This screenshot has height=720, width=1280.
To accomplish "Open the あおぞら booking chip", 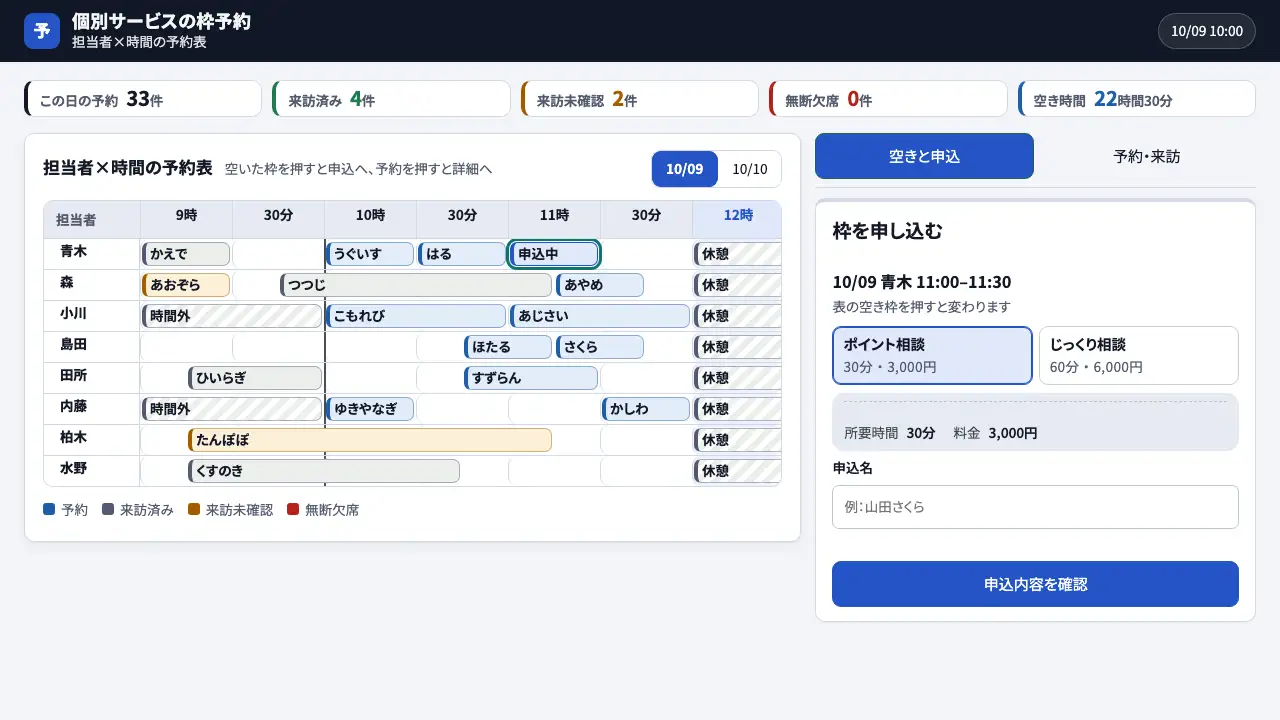I will 186,285.
